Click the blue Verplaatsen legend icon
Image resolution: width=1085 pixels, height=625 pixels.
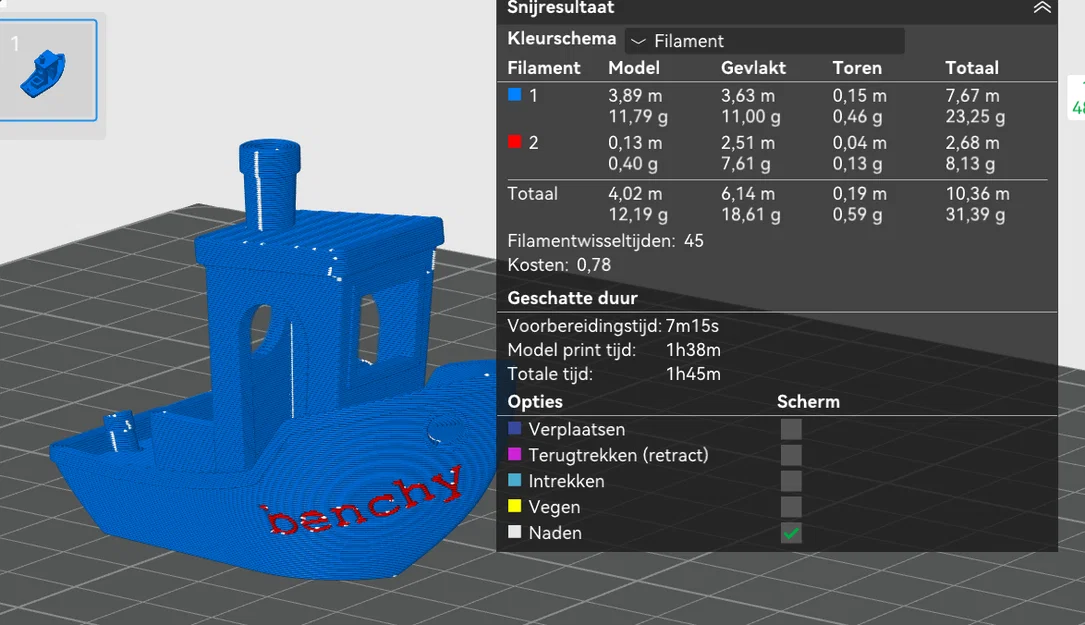point(512,428)
